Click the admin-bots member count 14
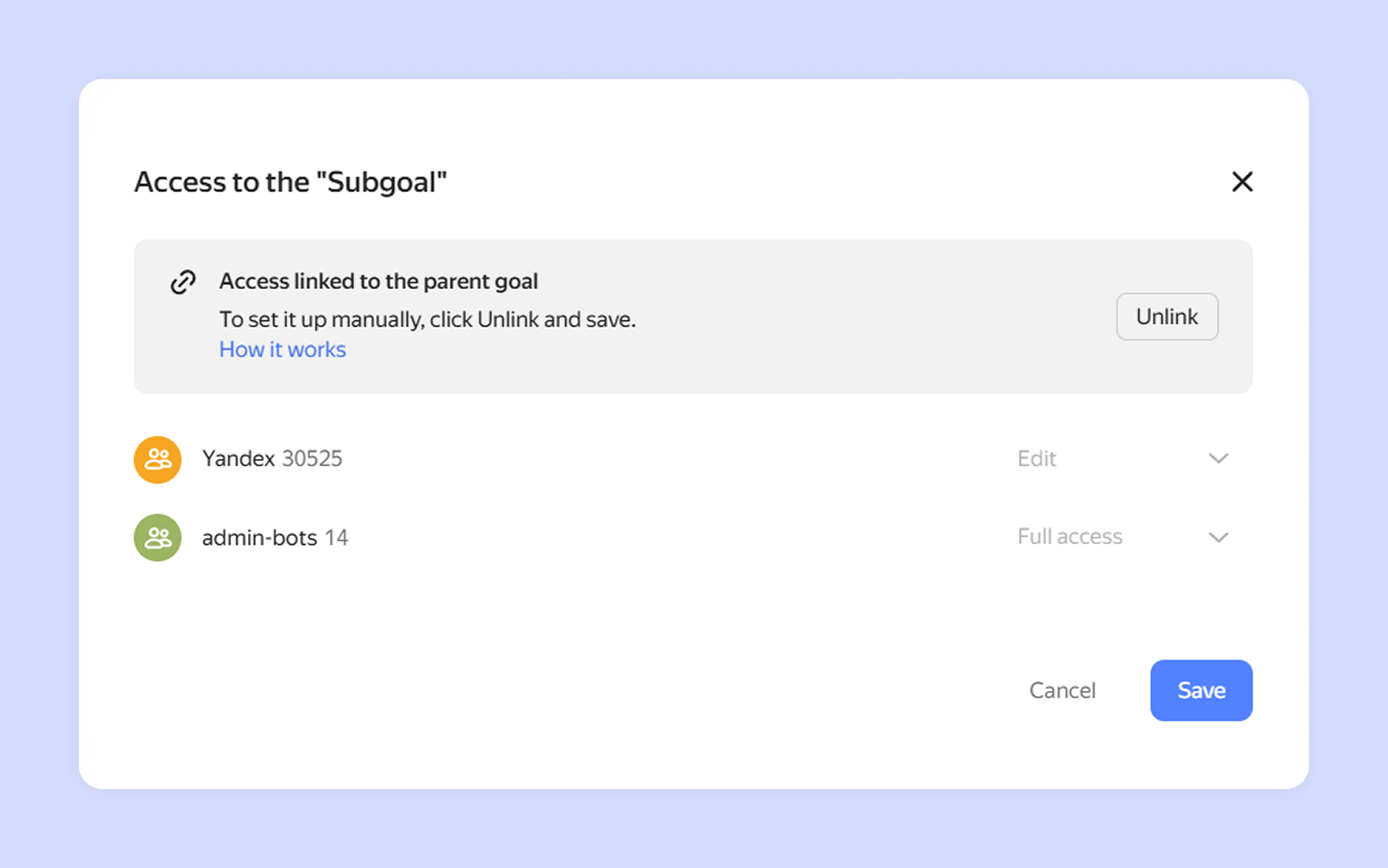The width and height of the screenshot is (1388, 868). point(336,538)
